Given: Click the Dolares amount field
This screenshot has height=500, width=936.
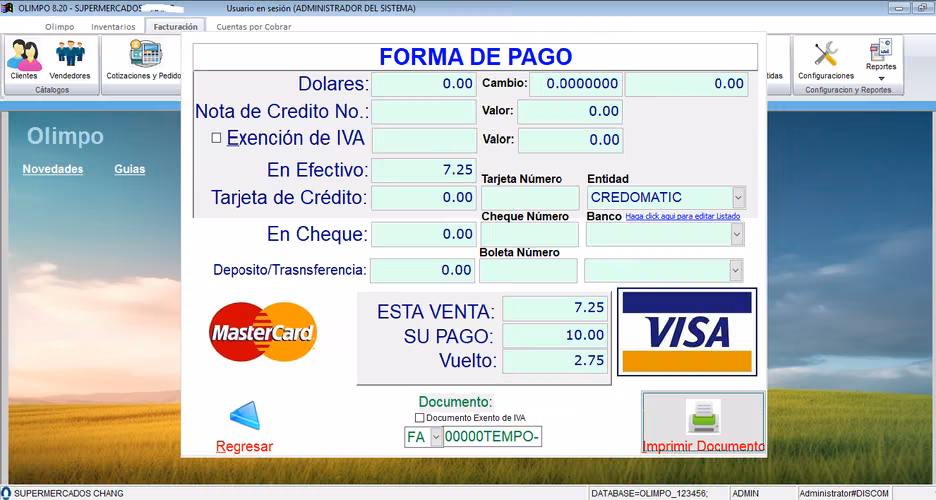Looking at the screenshot, I should [x=424, y=84].
